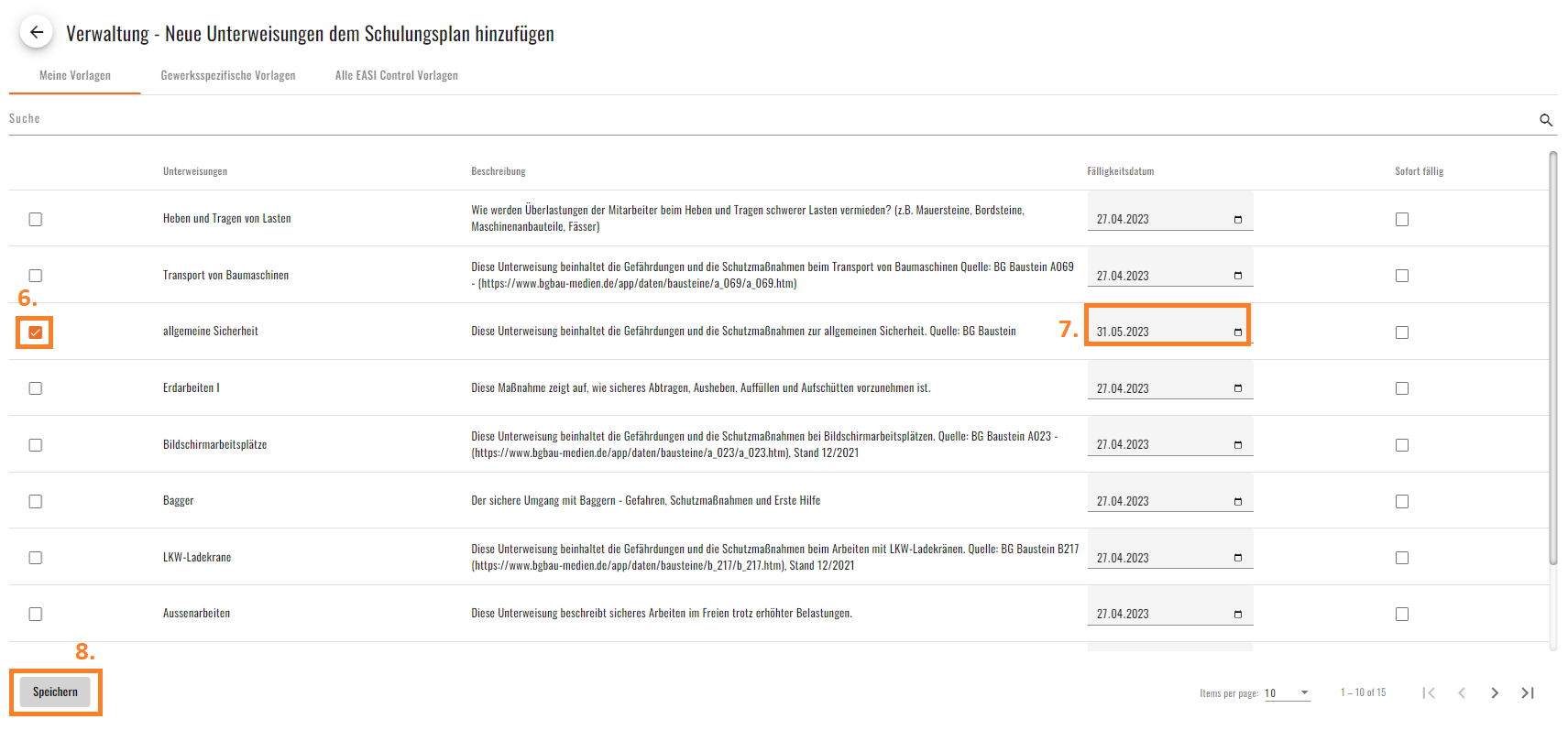Mark allgemeine Sicherheit as Sofort fällig
Image resolution: width=1568 pixels, height=730 pixels.
coord(1402,332)
